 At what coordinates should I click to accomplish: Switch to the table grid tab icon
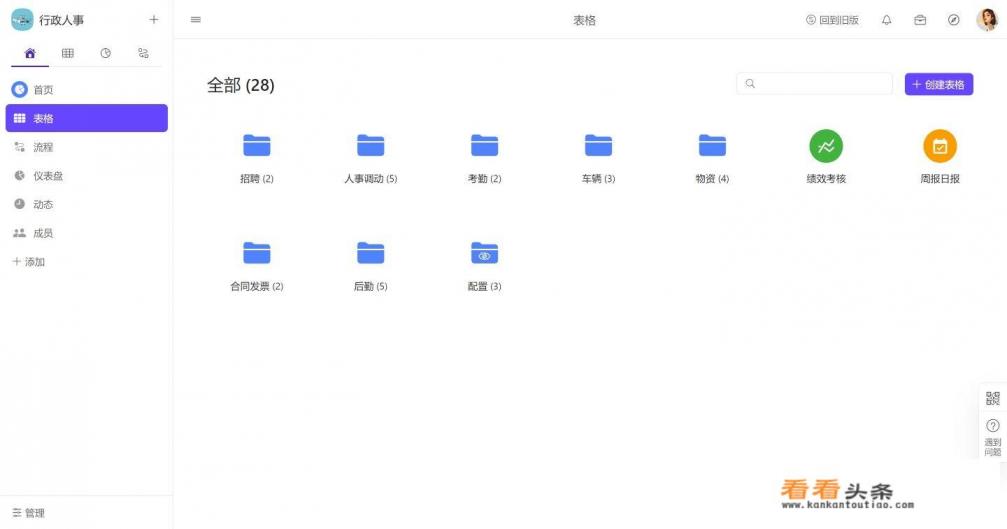click(x=67, y=53)
